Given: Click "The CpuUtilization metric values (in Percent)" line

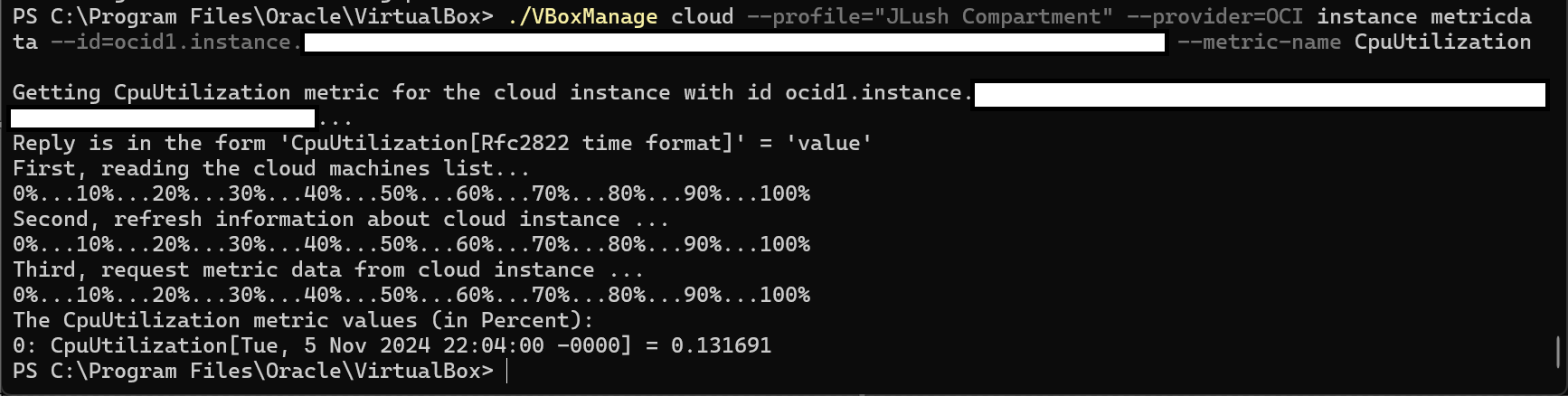Looking at the screenshot, I should 303,320.
